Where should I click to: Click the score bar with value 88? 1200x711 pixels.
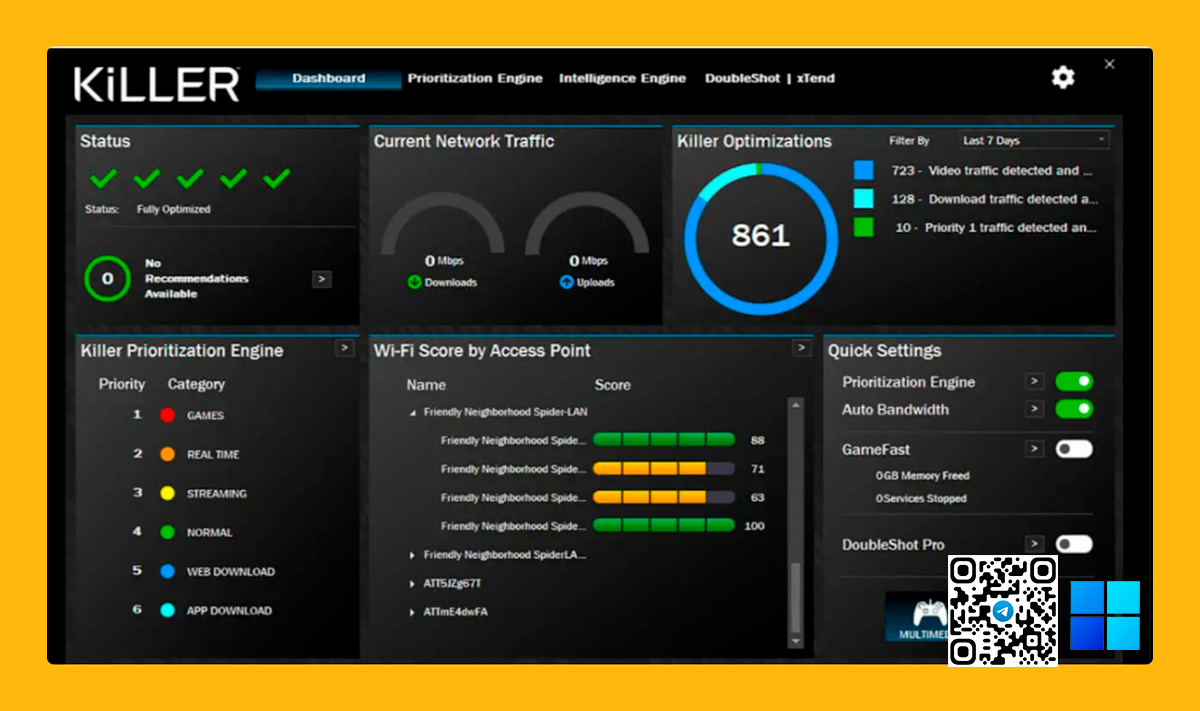(x=664, y=440)
